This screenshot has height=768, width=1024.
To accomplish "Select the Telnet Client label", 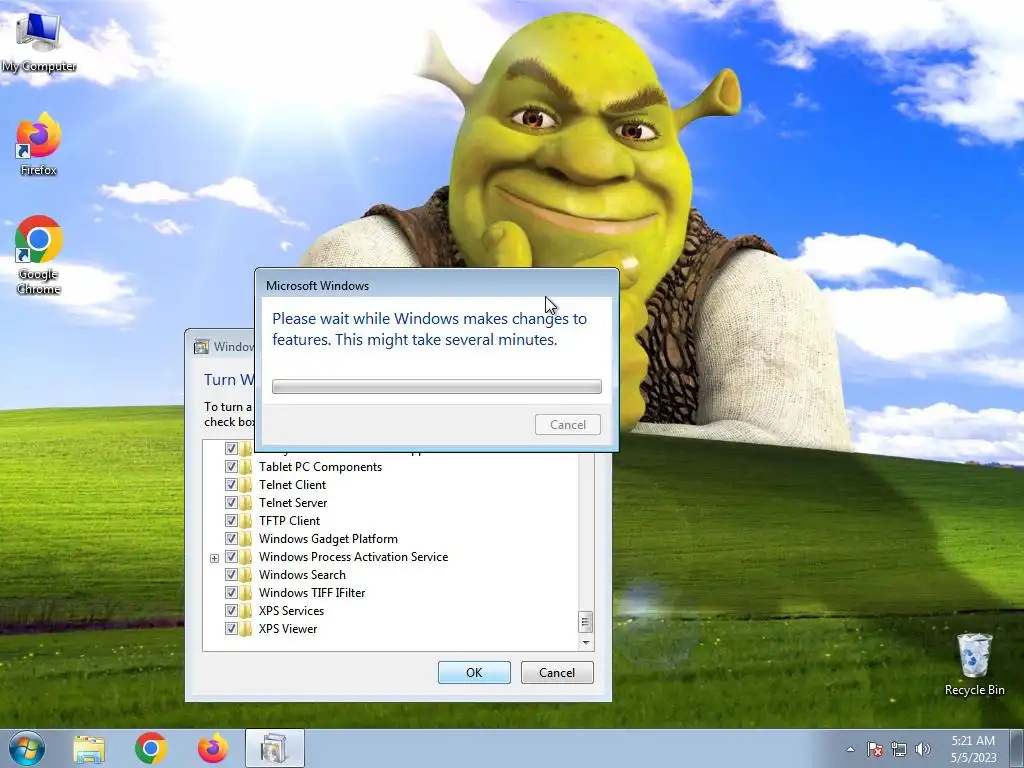I will pos(293,485).
